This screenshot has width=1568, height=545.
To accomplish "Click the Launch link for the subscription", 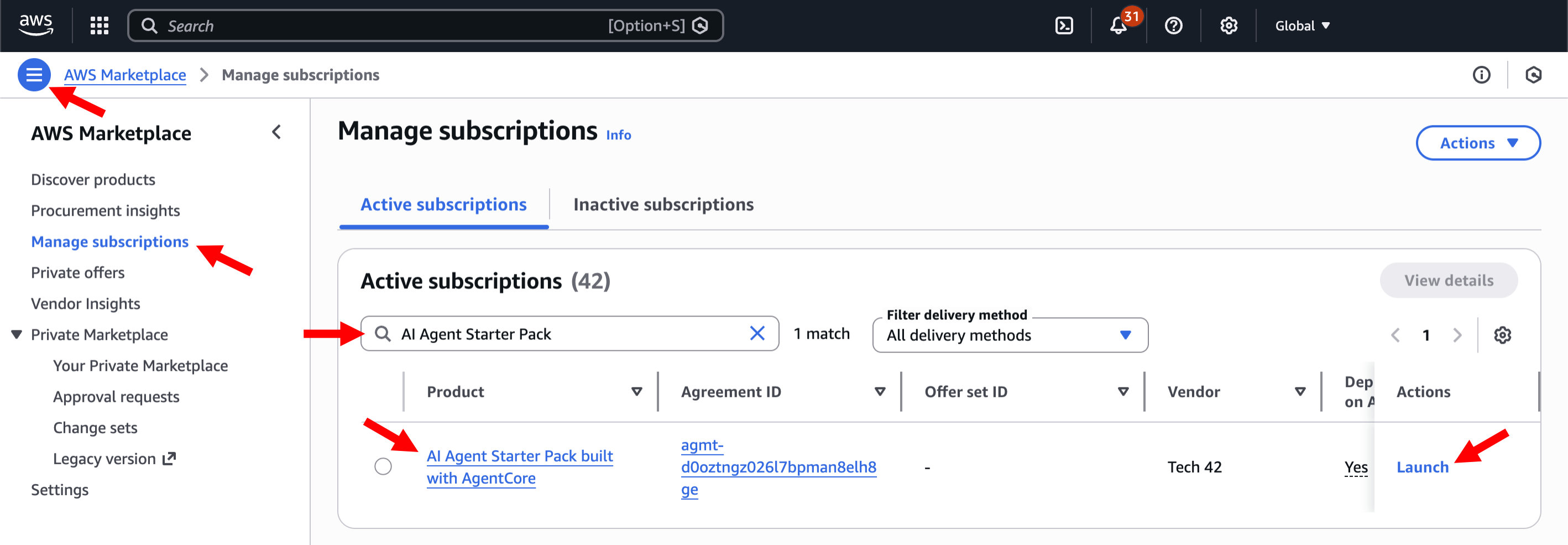I will click(1422, 467).
